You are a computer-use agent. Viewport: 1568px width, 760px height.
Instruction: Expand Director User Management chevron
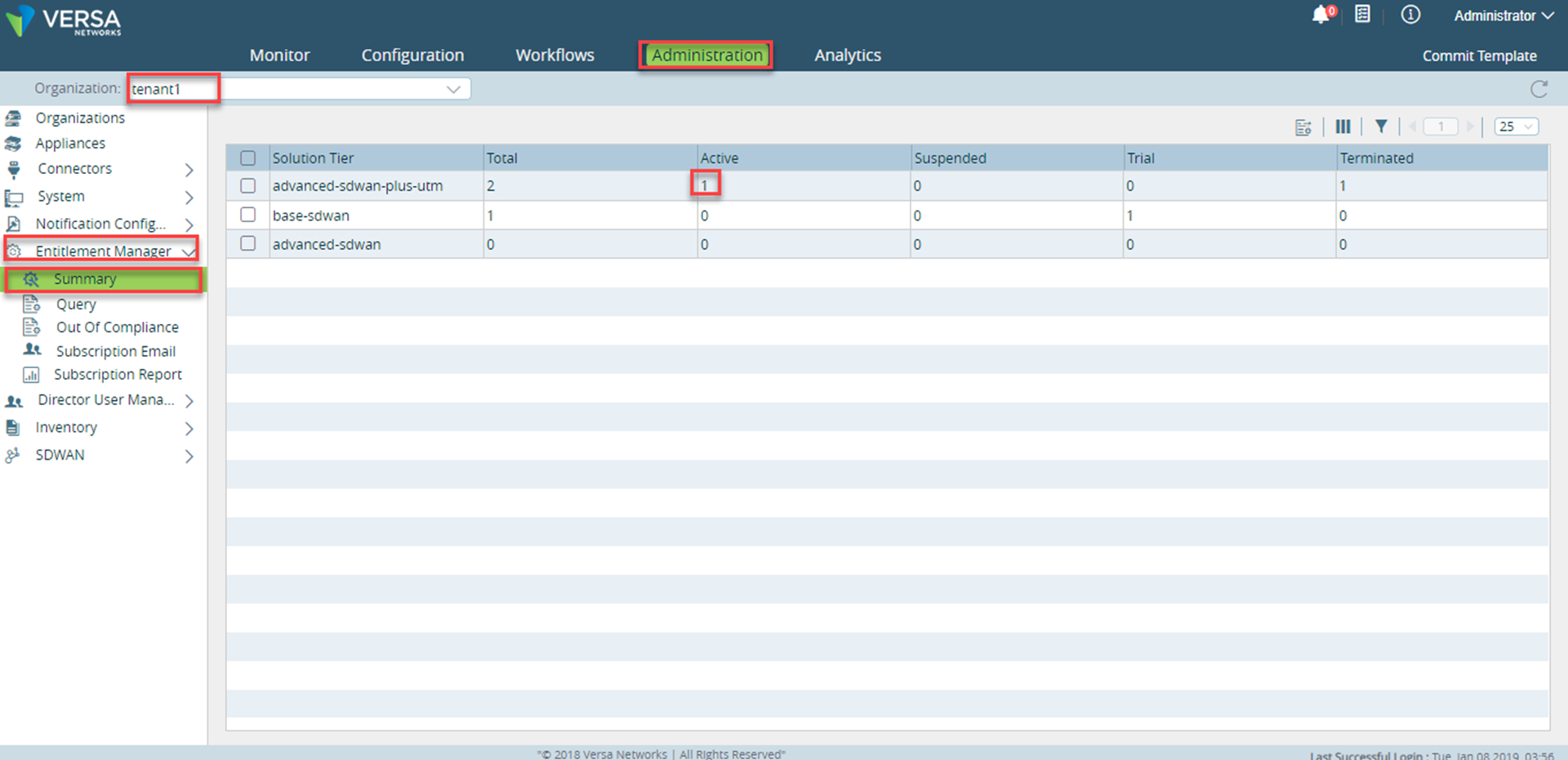(189, 401)
